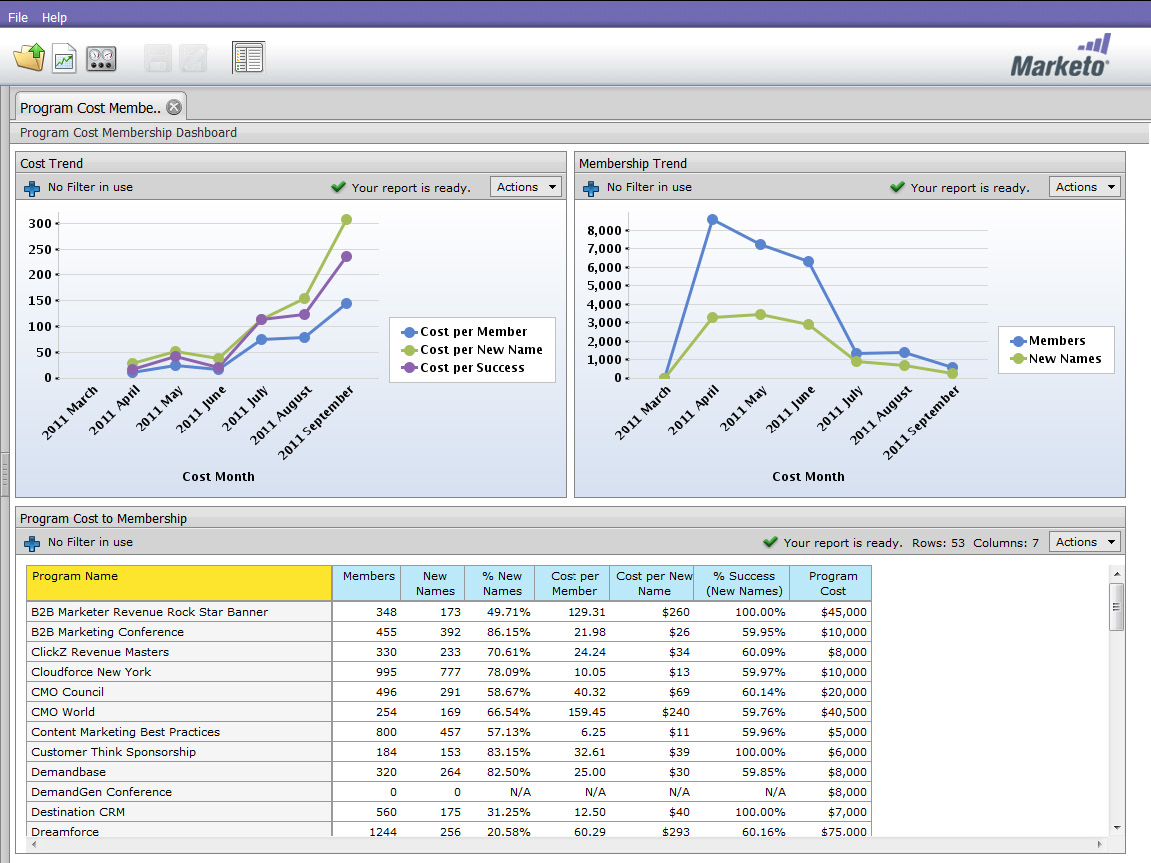Click horizontal scrollbar right arrow under table
Image resolution: width=1151 pixels, height=863 pixels.
(1099, 845)
